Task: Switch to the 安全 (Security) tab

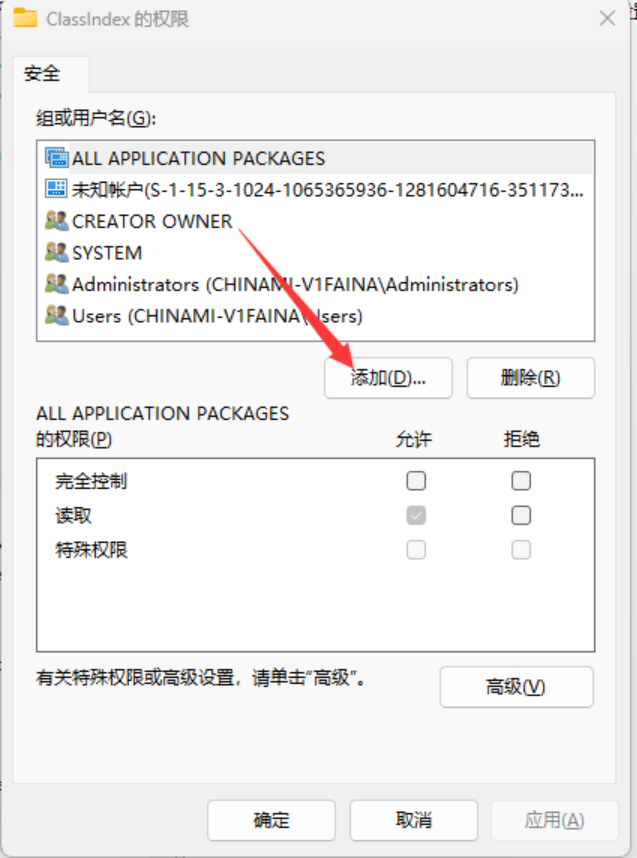Action: [43, 73]
